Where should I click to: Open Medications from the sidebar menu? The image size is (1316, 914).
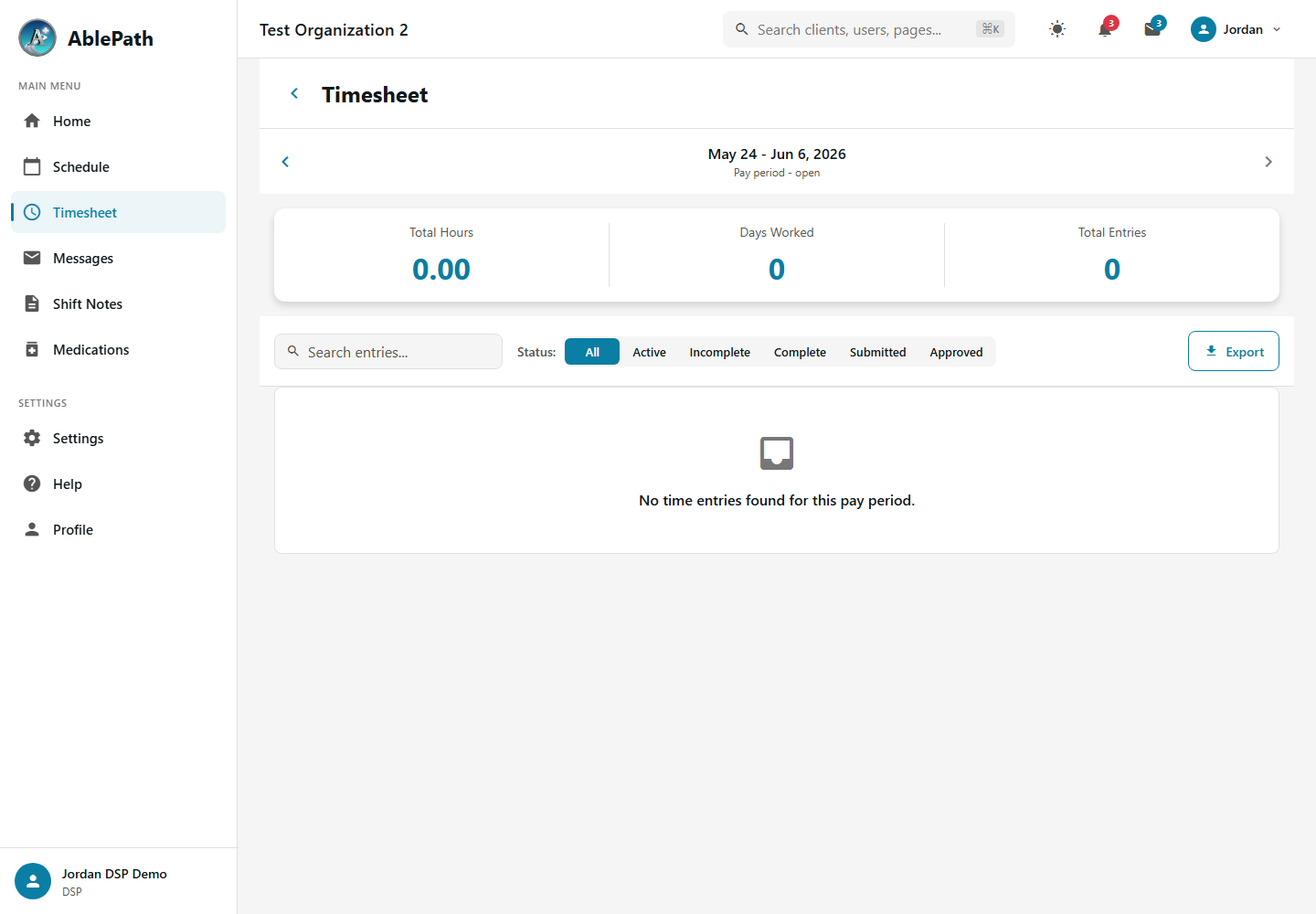[x=118, y=349]
